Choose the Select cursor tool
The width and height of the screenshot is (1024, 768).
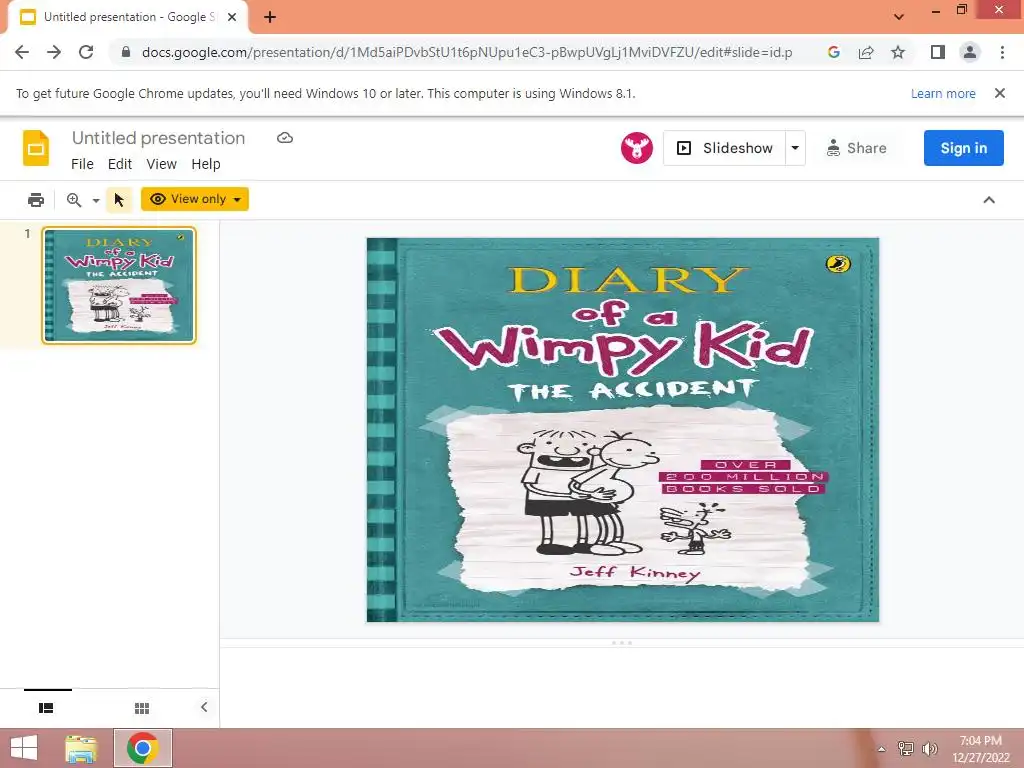pos(119,200)
